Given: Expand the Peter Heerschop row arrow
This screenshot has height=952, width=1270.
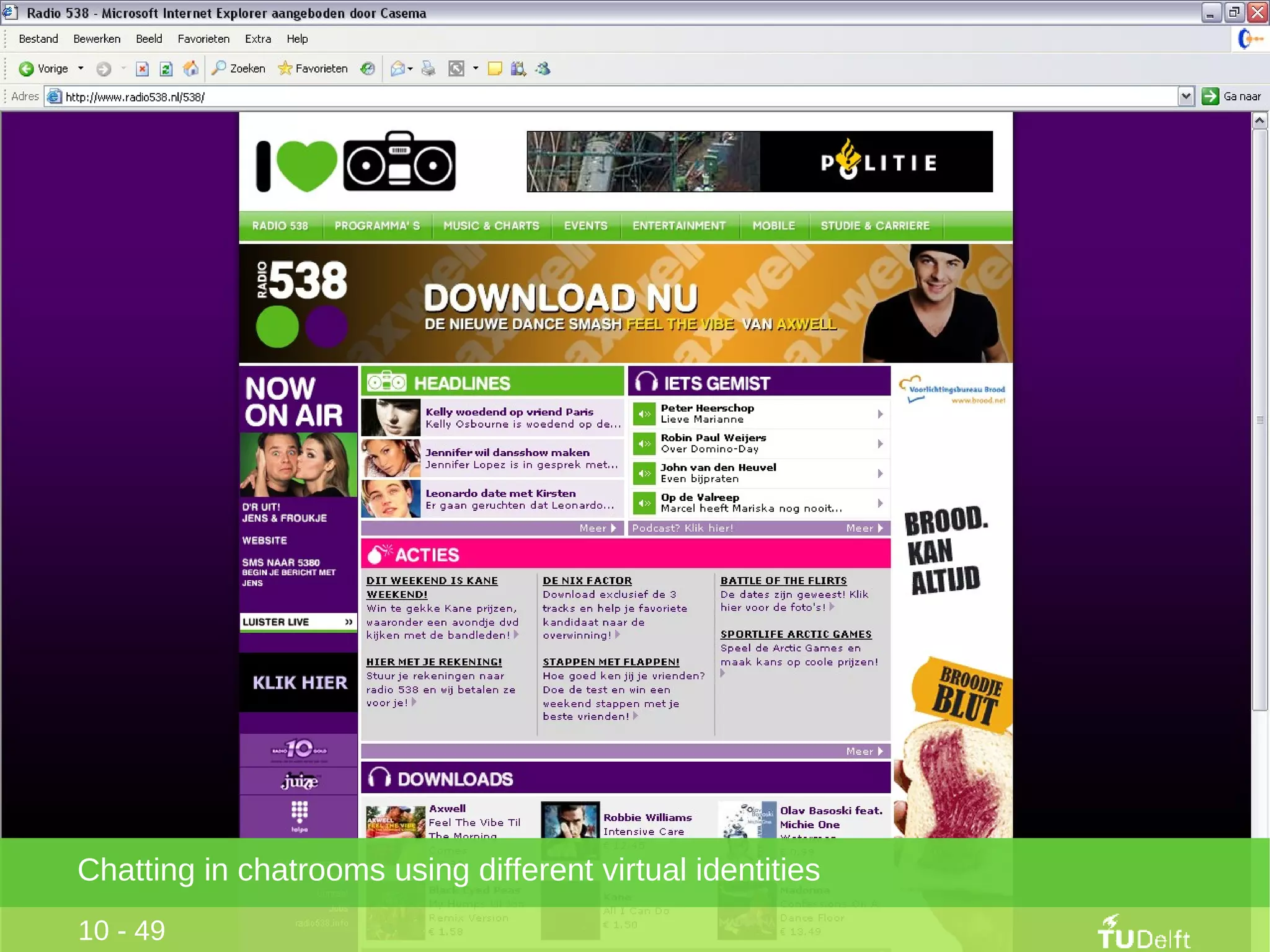Looking at the screenshot, I should pos(880,414).
